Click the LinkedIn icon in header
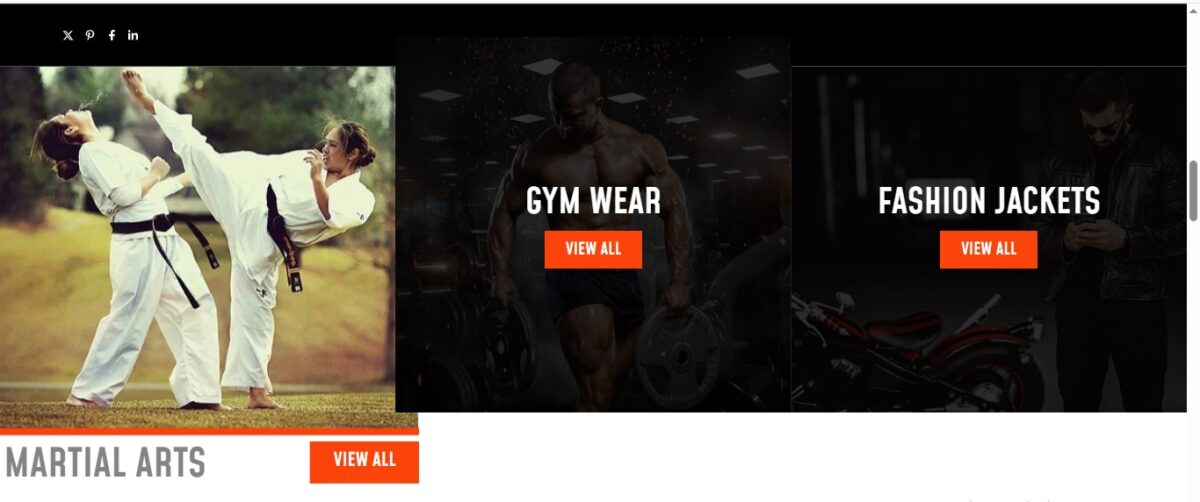The height and width of the screenshot is (502, 1200). 133,35
